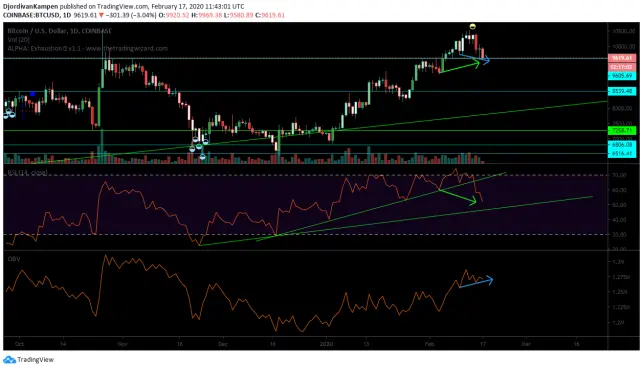The image size is (643, 369).
Task: Click 2020 on the time axis
Action: tap(327, 344)
